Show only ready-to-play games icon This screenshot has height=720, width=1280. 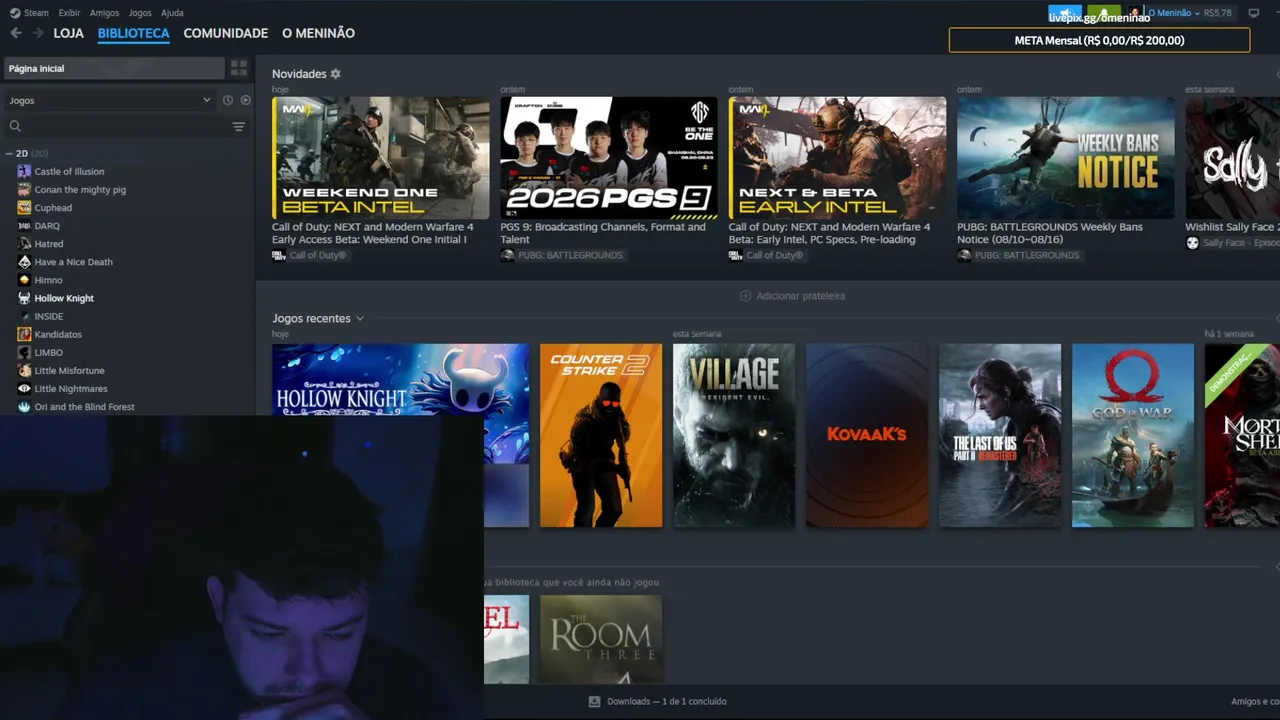246,100
